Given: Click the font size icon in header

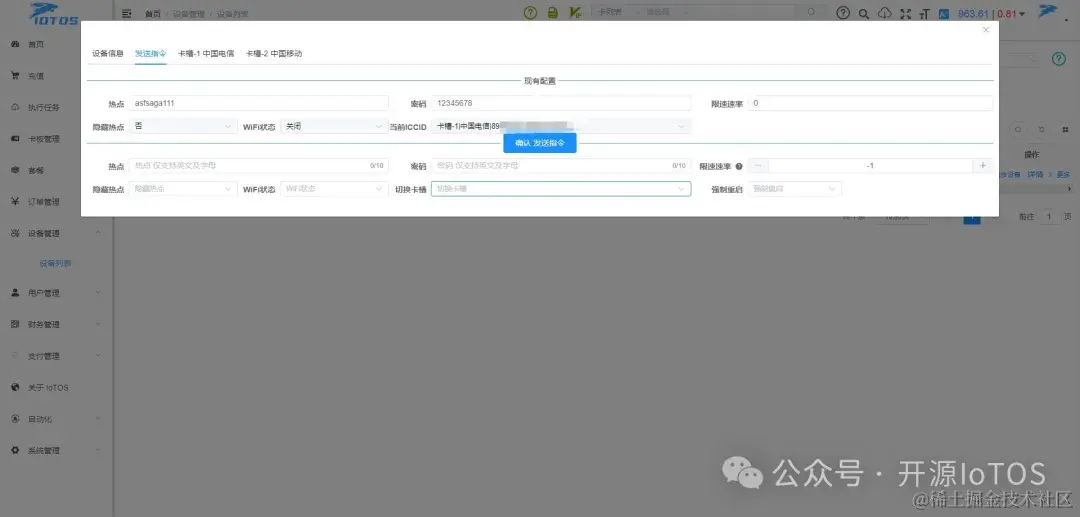Looking at the screenshot, I should tap(924, 14).
